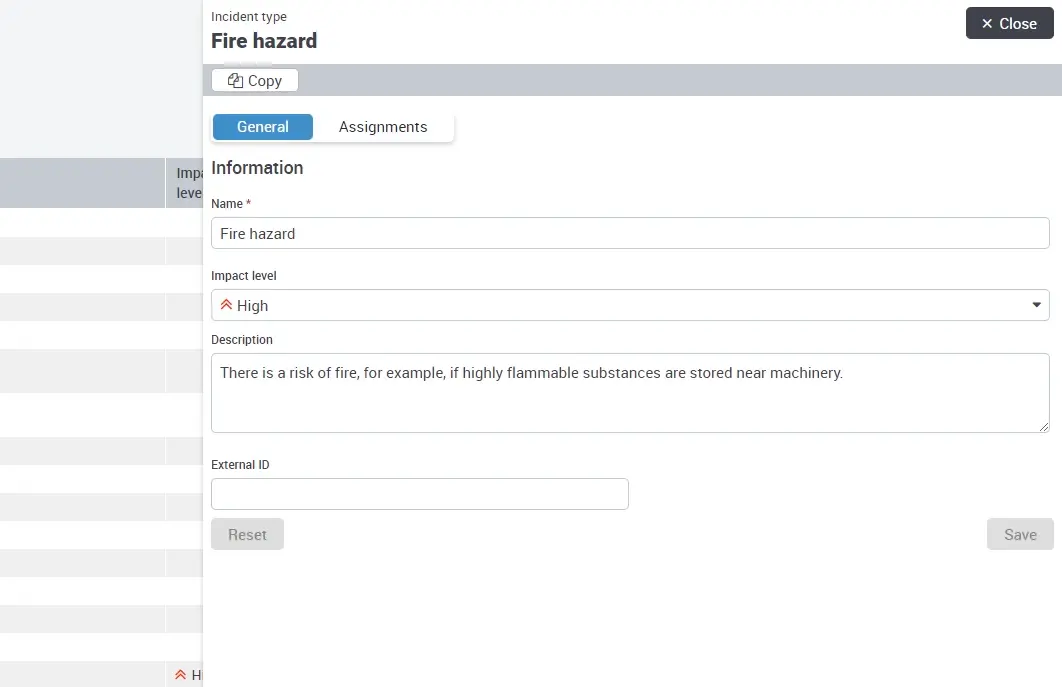
Task: Click the X icon inside the Close button
Action: click(x=989, y=23)
